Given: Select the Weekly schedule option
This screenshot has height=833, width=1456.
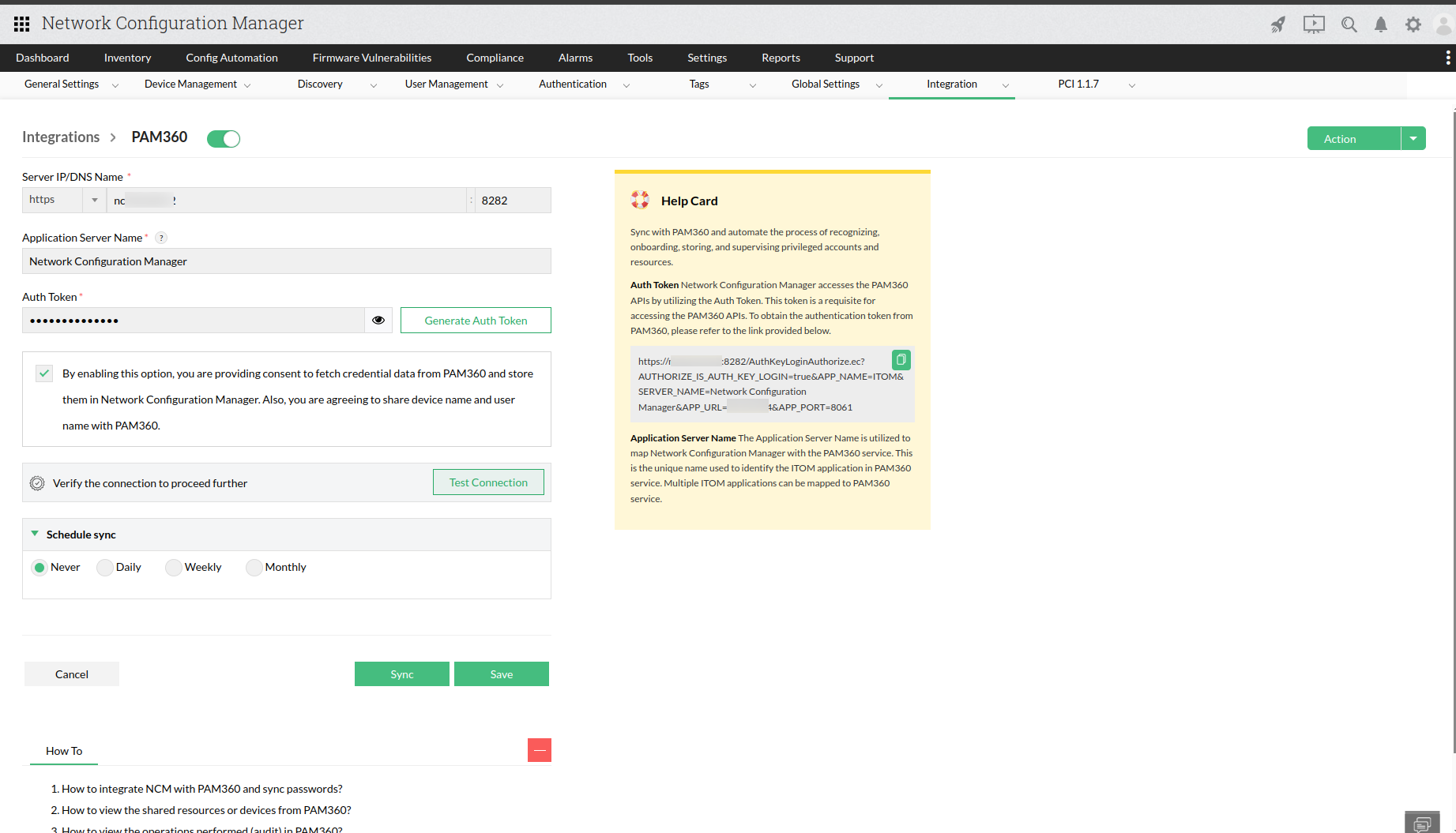Looking at the screenshot, I should [173, 568].
